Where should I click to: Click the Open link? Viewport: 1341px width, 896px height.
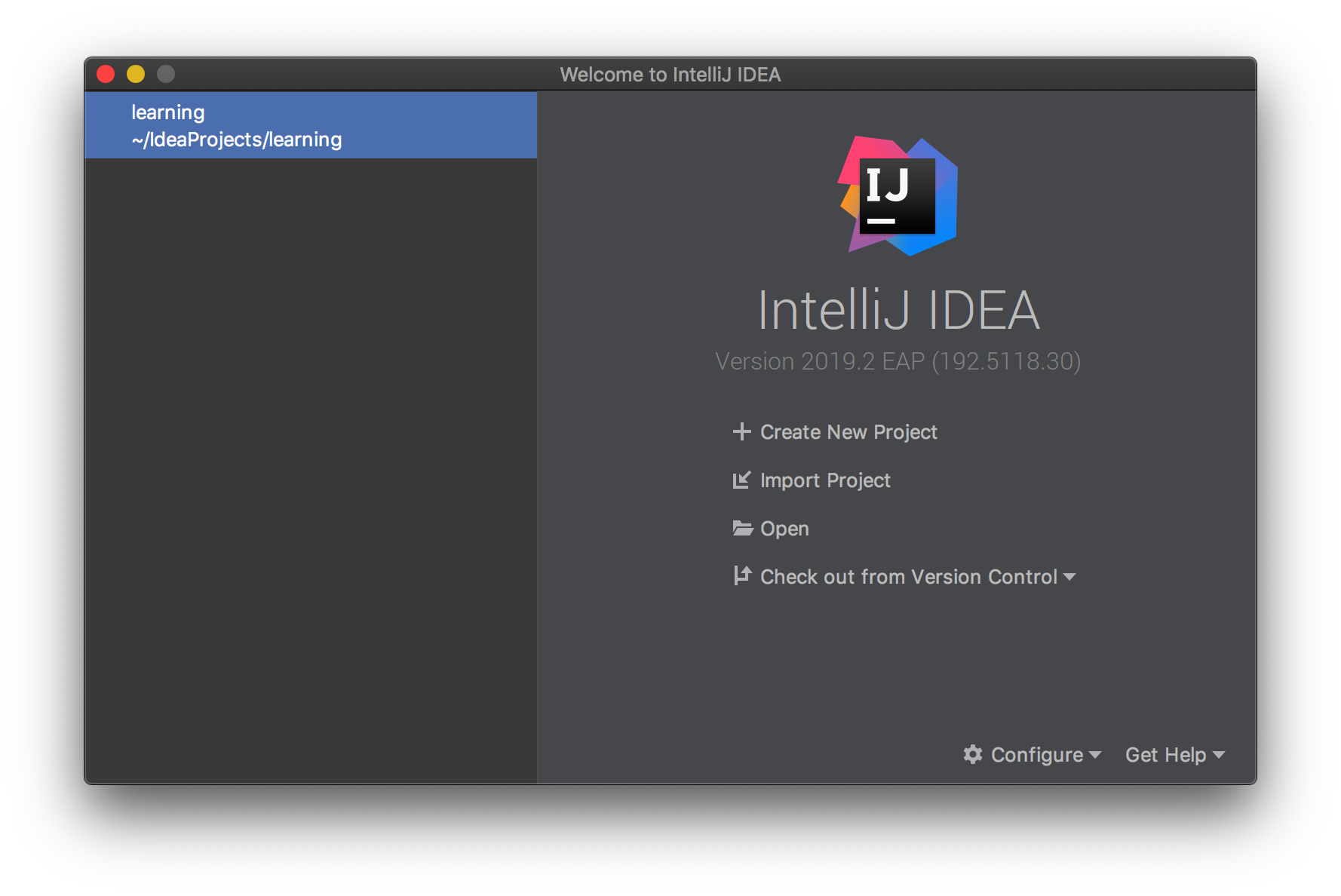click(784, 529)
